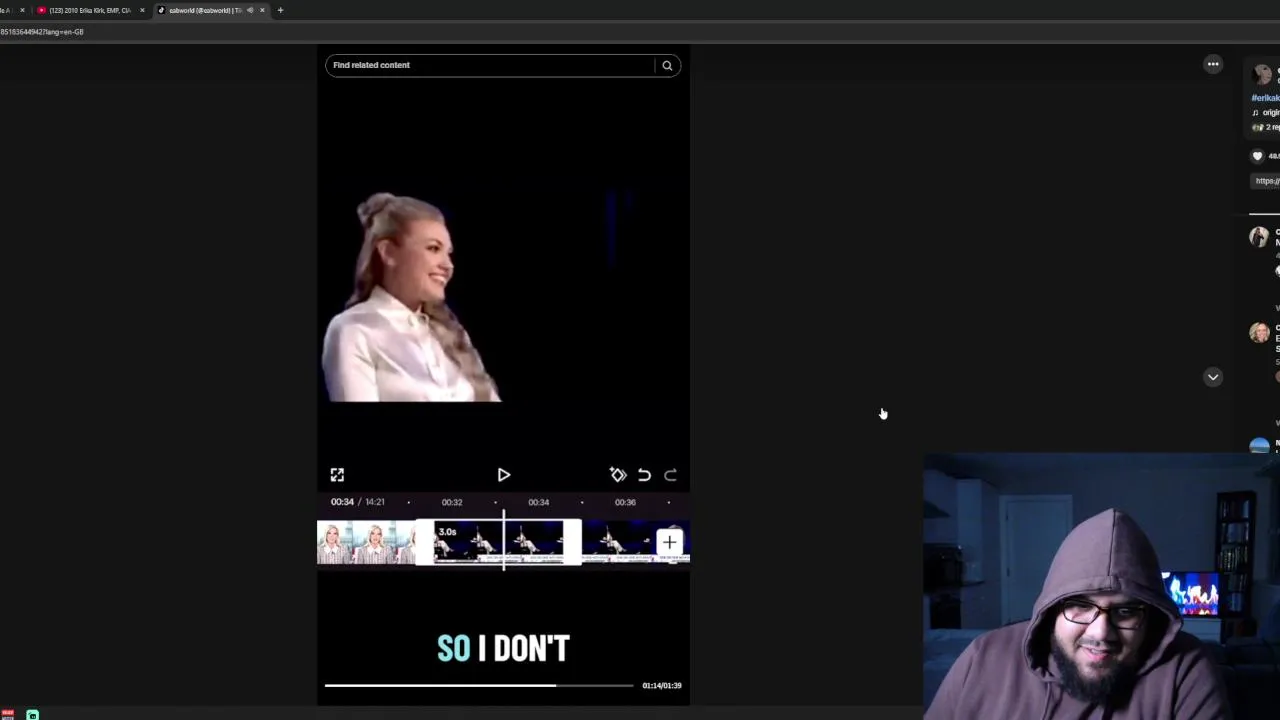
Task: Mute audio via the tab speaker icon
Action: coord(249,10)
